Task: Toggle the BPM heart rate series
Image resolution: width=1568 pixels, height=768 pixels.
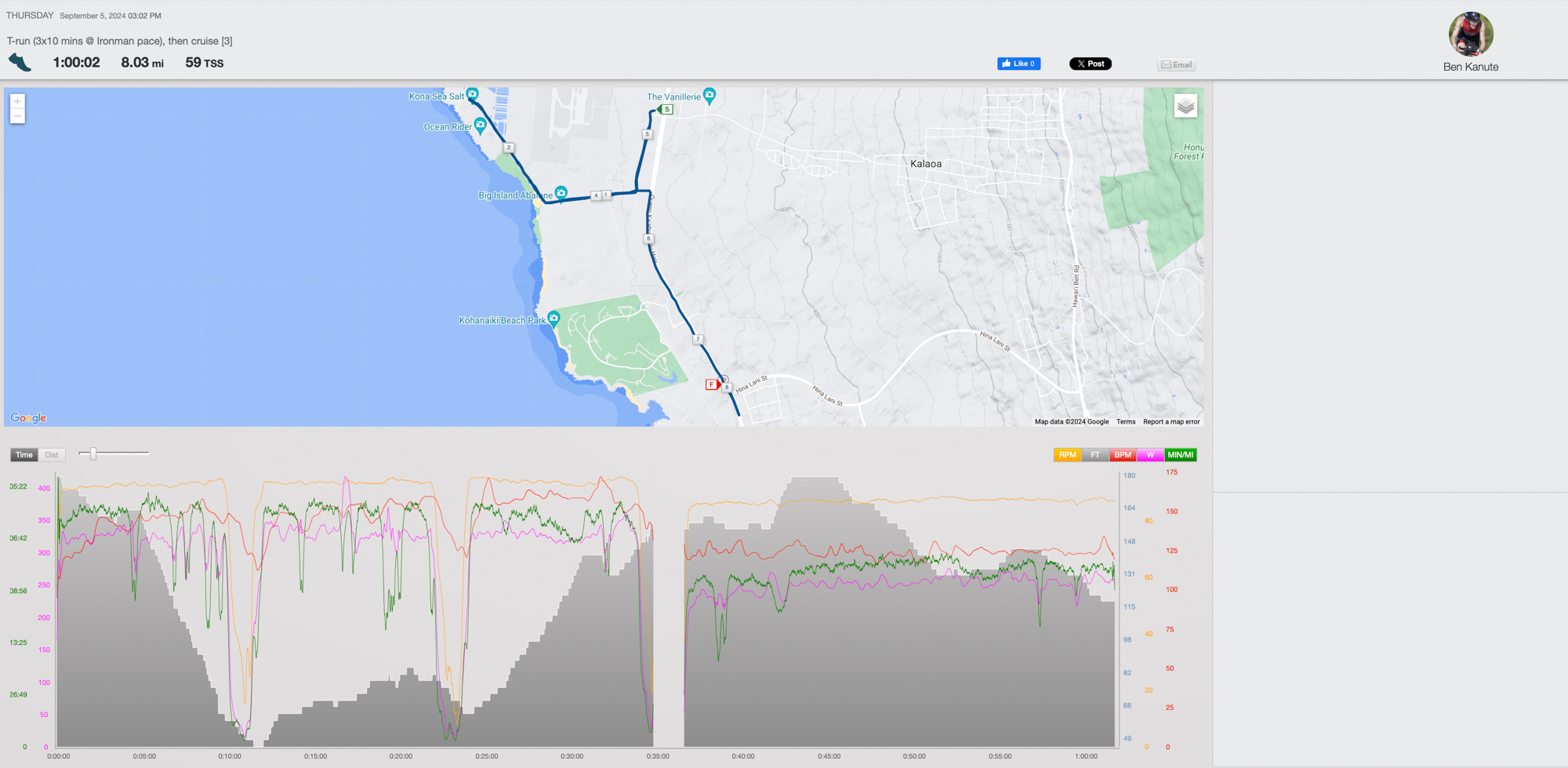Action: [x=1123, y=455]
